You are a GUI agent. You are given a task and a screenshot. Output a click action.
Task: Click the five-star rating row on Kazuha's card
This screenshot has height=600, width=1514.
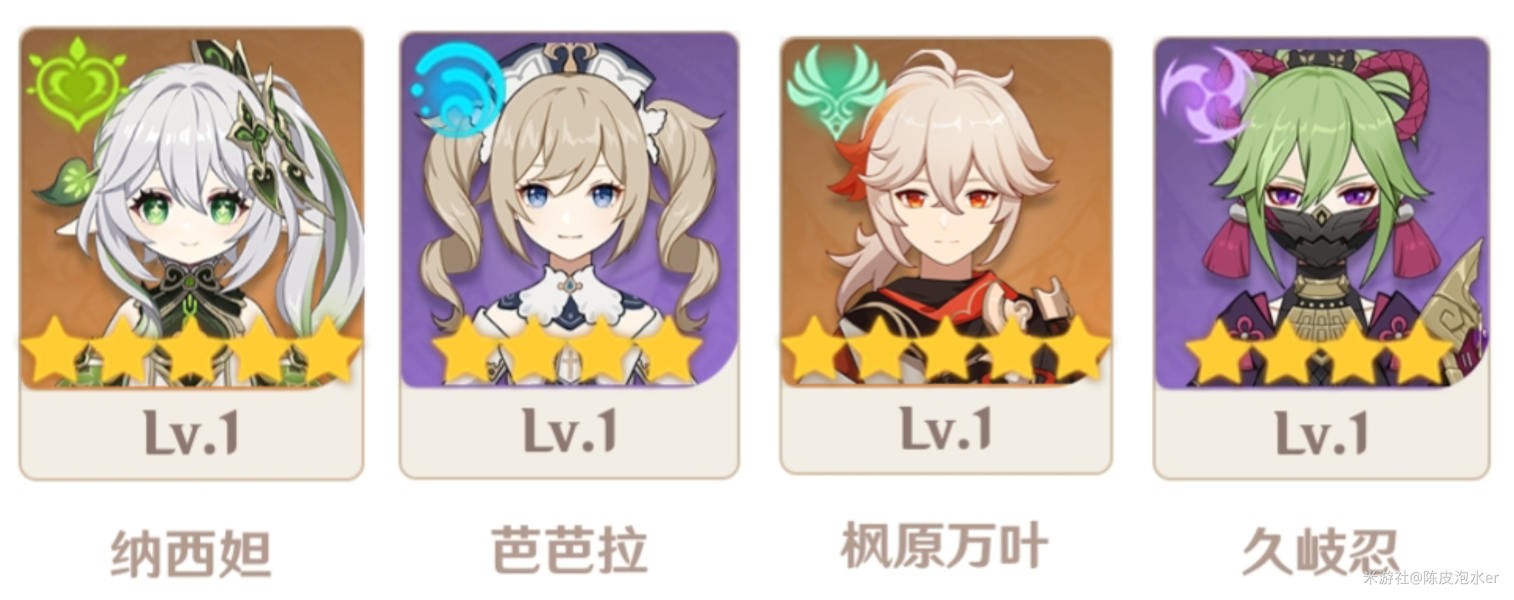click(945, 350)
